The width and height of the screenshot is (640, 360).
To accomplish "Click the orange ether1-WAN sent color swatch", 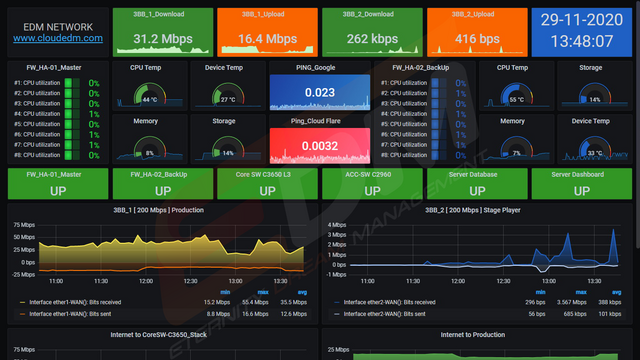I will [x=22, y=314].
